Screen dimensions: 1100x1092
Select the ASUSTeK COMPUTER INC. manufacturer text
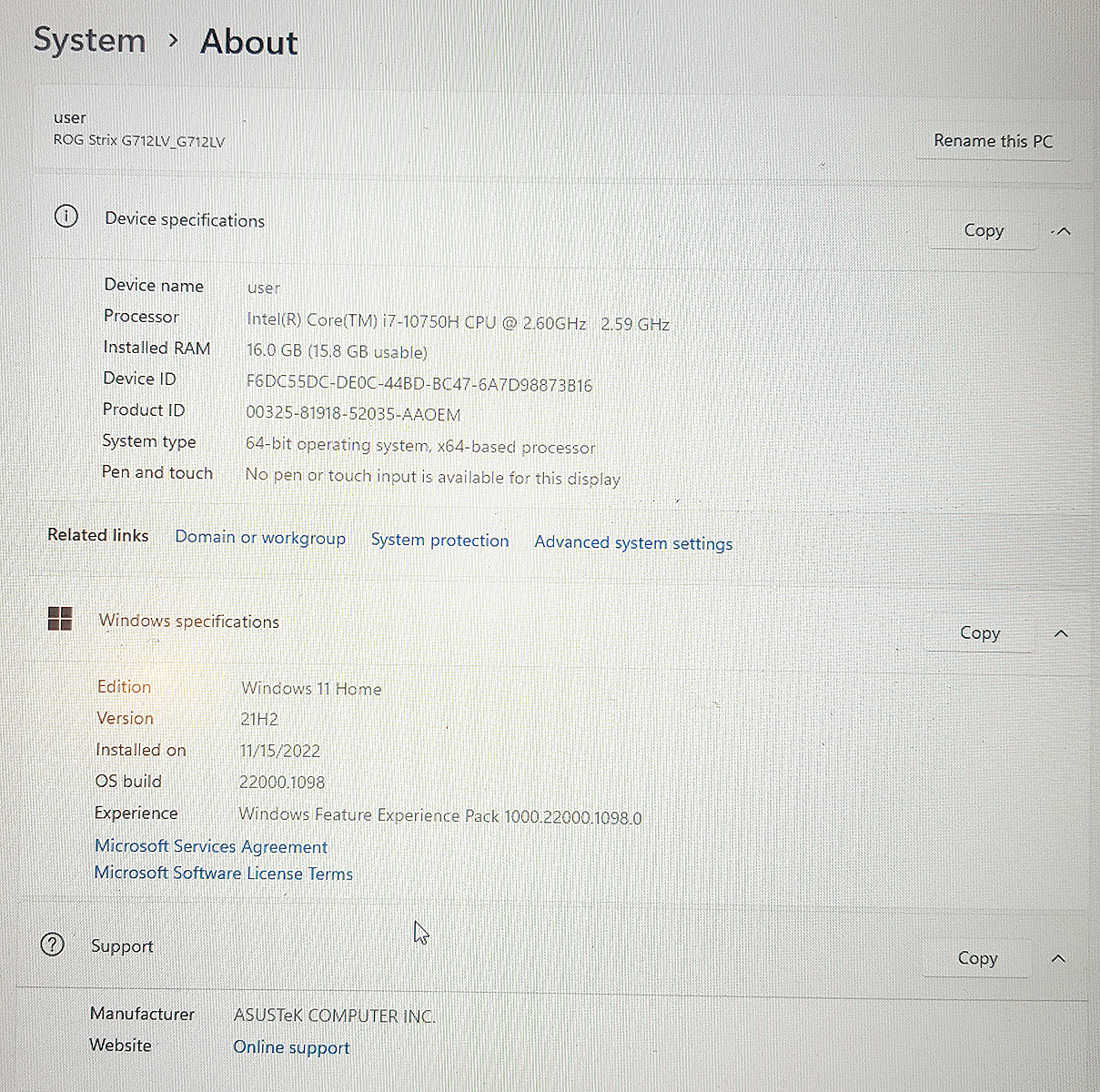[x=334, y=1016]
